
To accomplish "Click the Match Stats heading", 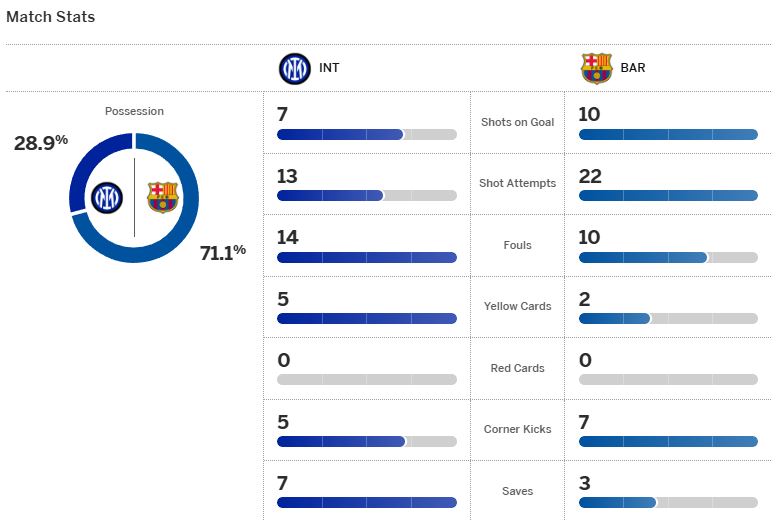I will (x=50, y=17).
